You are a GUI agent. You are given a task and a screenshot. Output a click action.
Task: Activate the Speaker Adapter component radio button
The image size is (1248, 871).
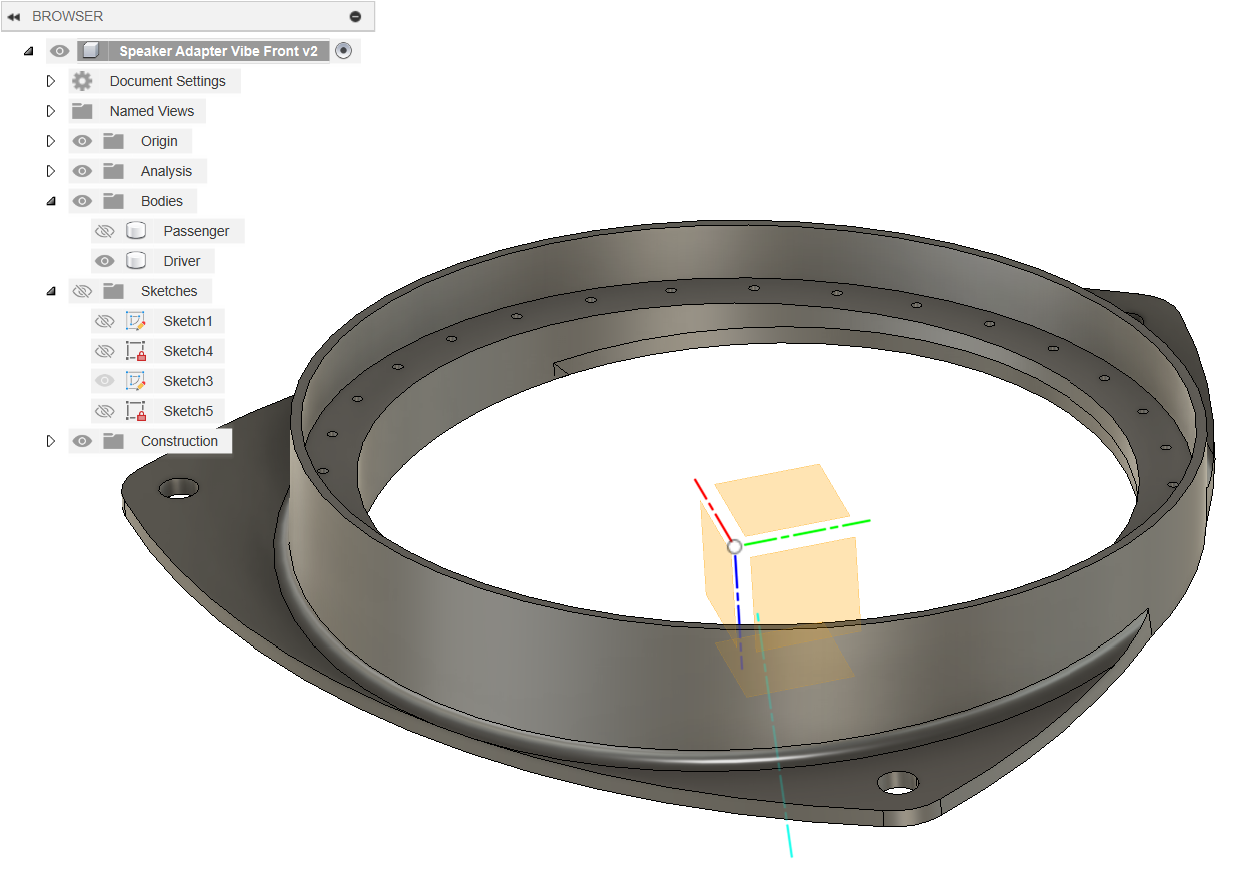click(344, 51)
